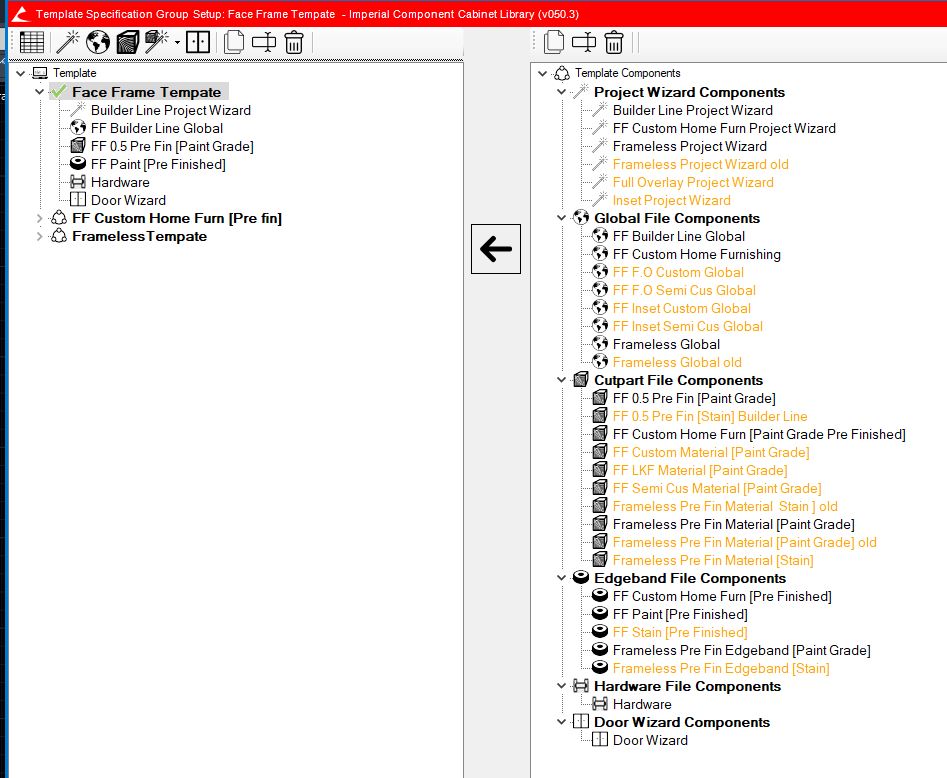947x778 pixels.
Task: Select FF Custom Home Furn Project Wizard
Action: pos(724,128)
